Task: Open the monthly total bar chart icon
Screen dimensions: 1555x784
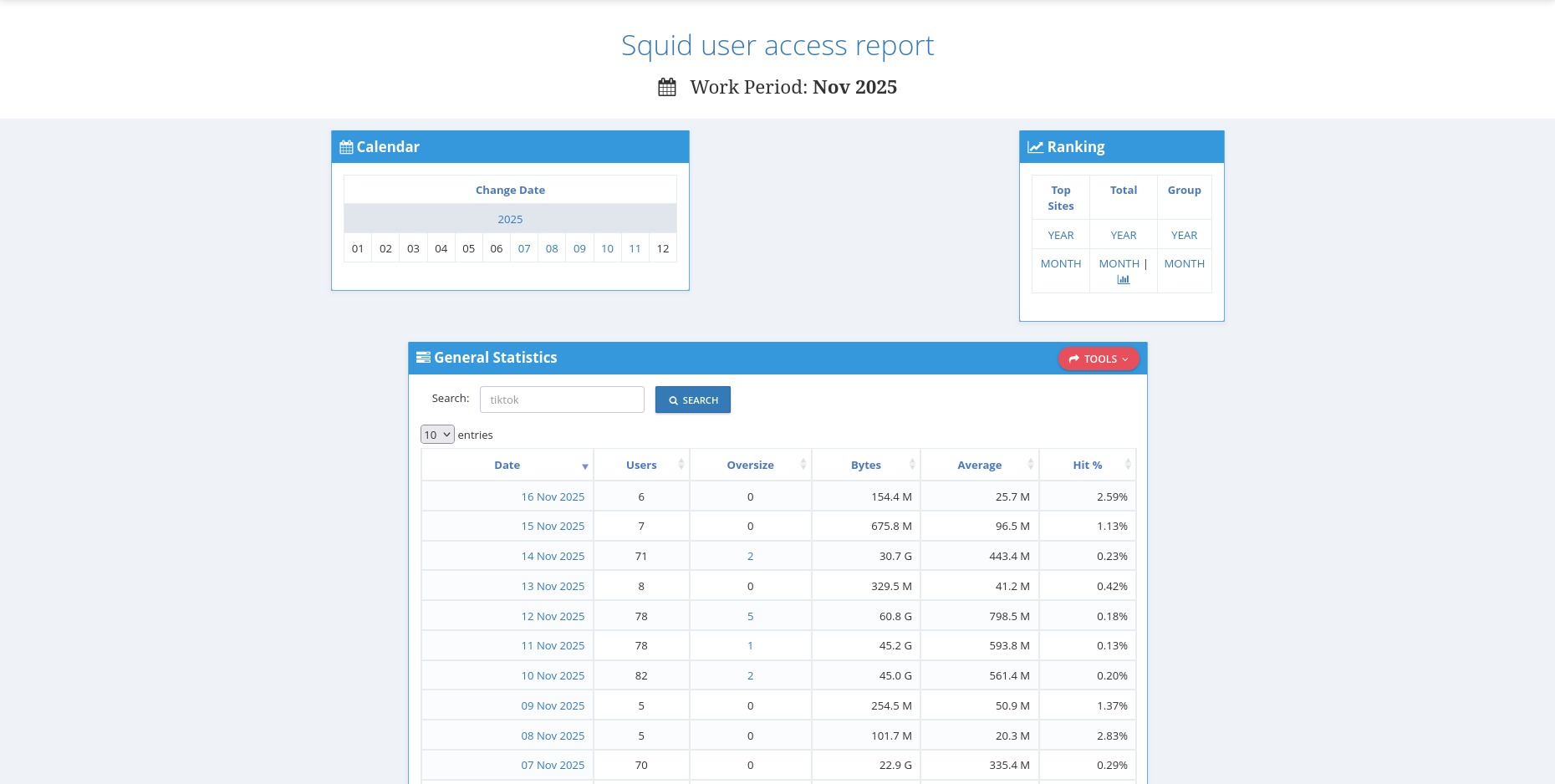Action: tap(1123, 280)
